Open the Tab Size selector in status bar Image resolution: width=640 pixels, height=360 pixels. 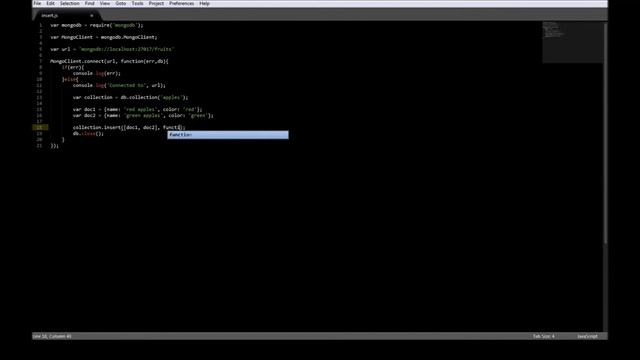544,336
